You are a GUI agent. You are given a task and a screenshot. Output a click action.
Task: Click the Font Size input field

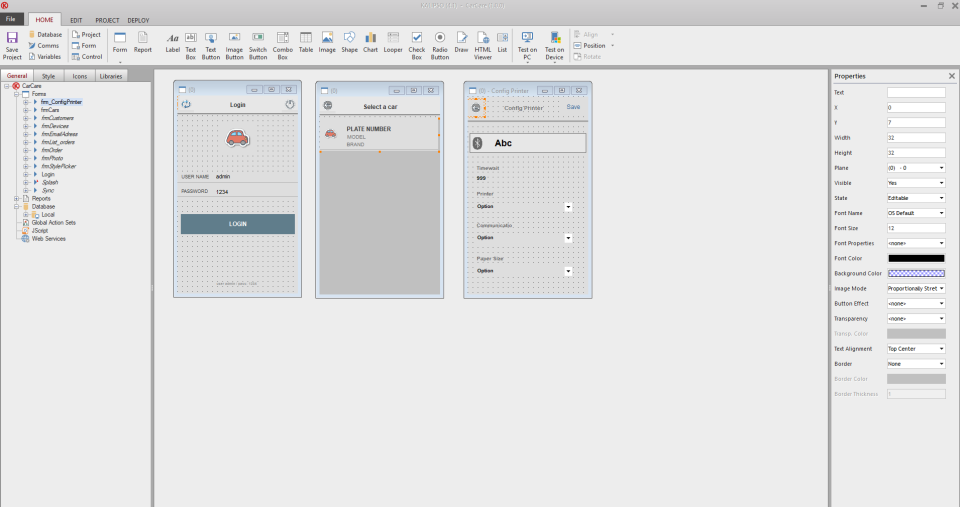tap(916, 228)
